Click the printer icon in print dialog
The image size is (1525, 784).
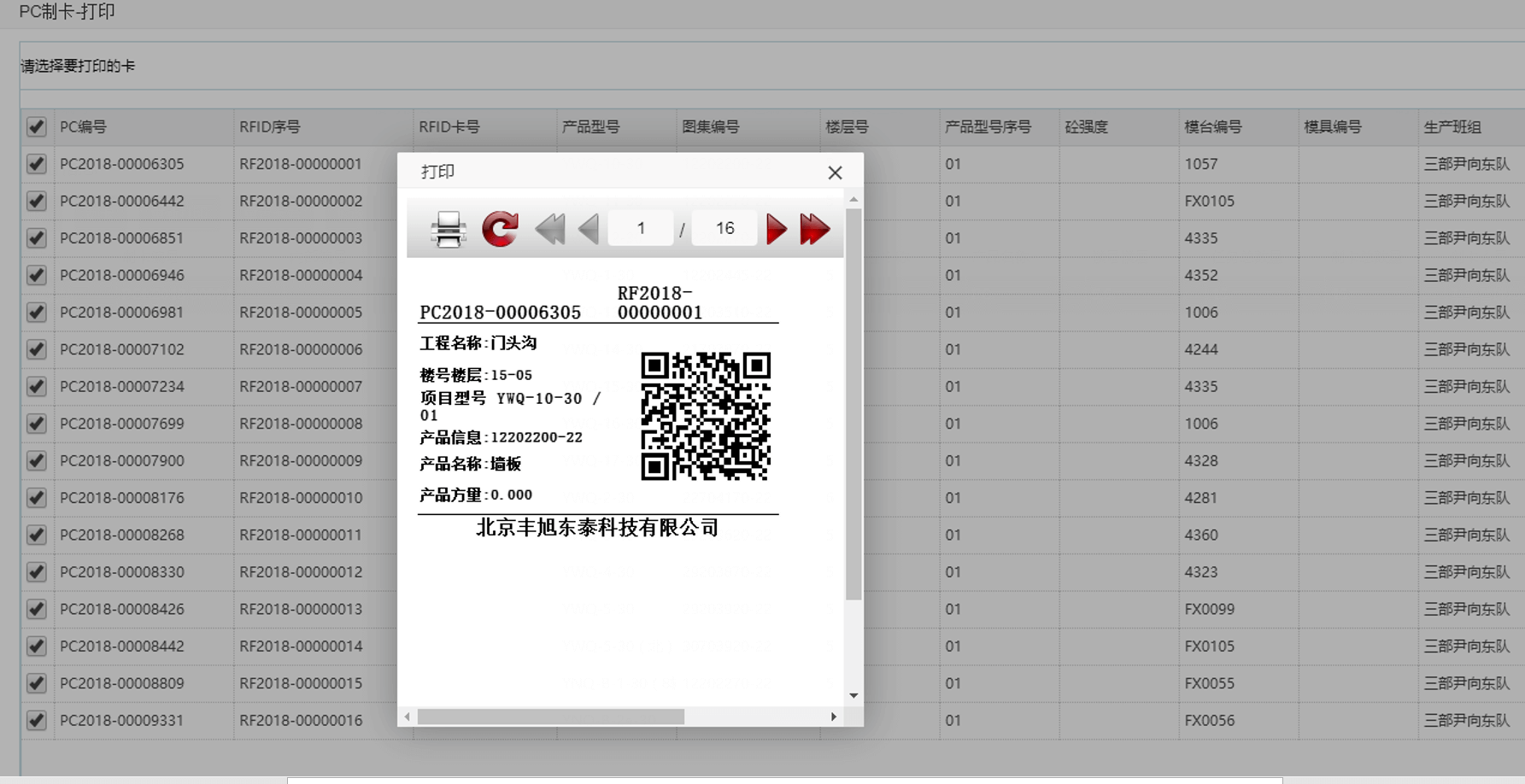[448, 229]
